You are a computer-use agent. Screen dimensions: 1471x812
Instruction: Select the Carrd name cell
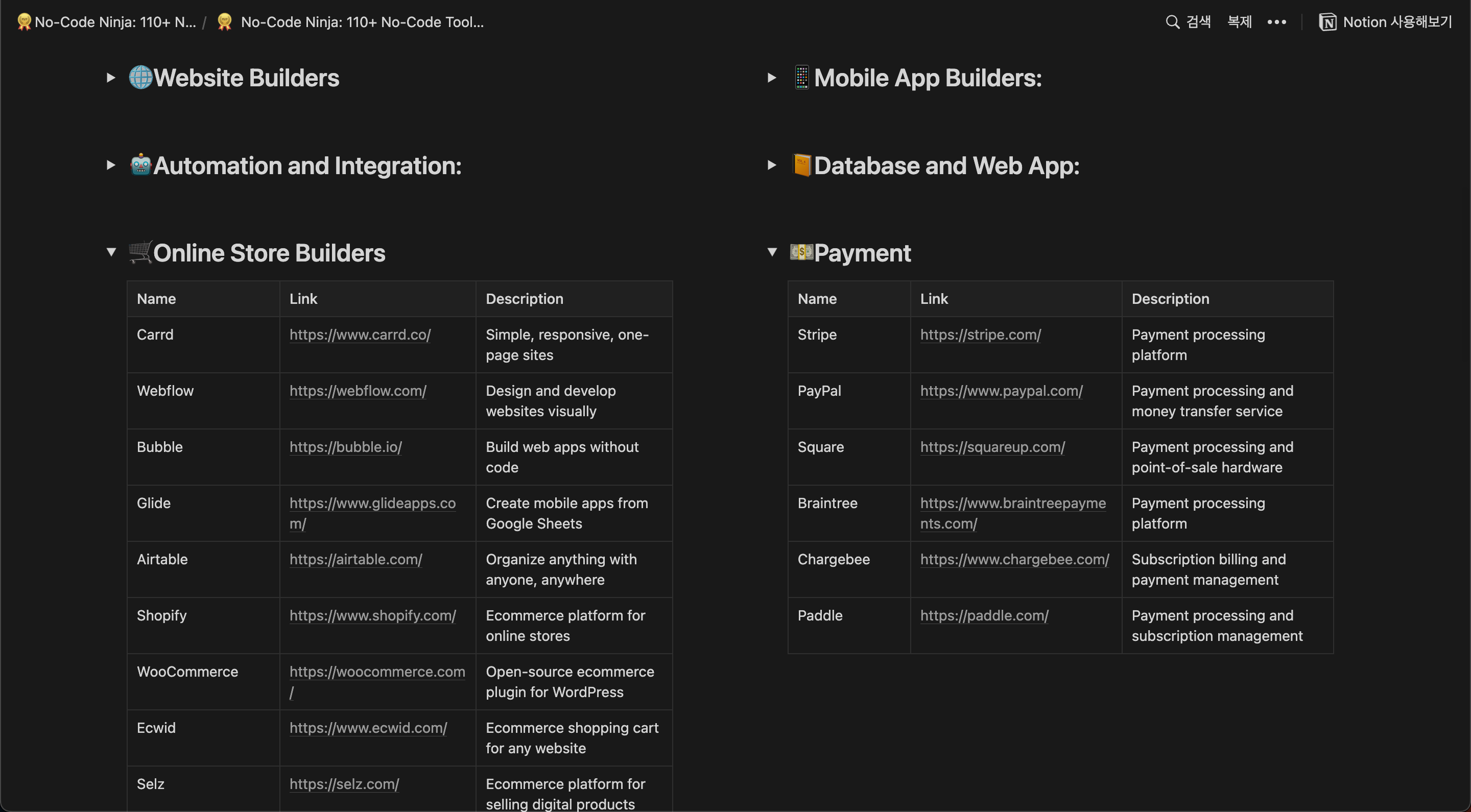tap(203, 344)
